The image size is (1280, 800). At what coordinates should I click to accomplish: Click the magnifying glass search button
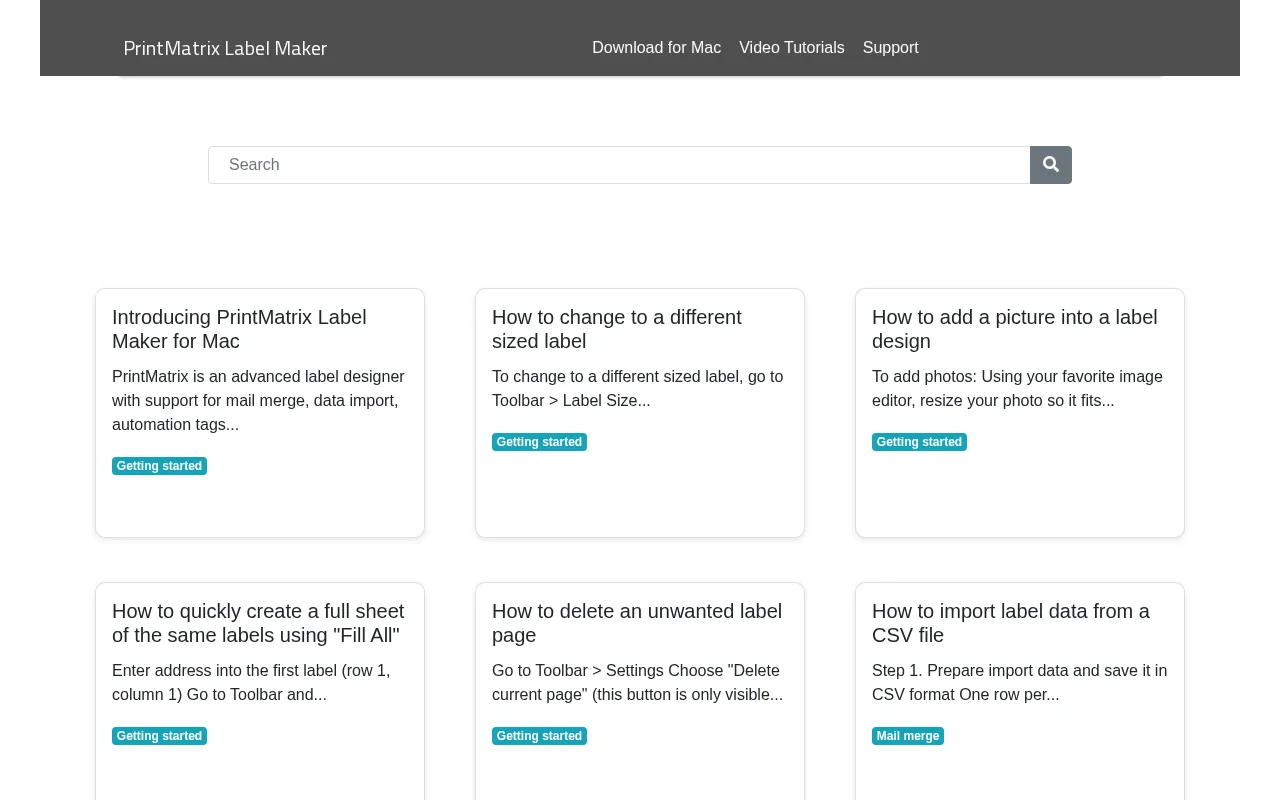[x=1051, y=165]
